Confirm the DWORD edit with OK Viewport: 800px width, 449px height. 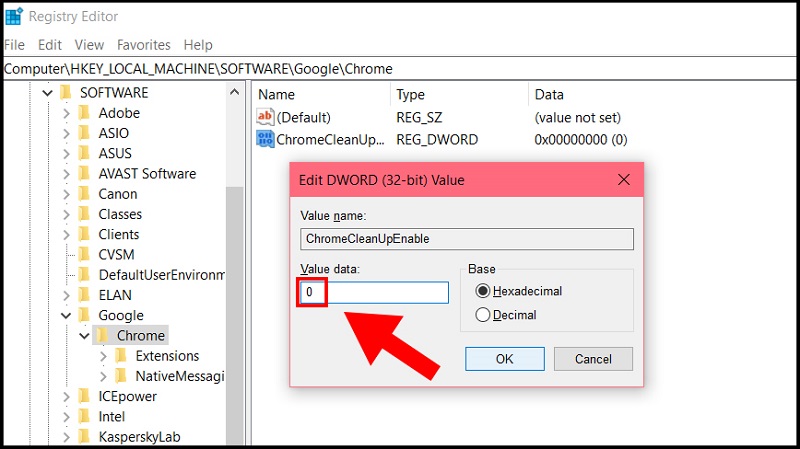point(505,359)
